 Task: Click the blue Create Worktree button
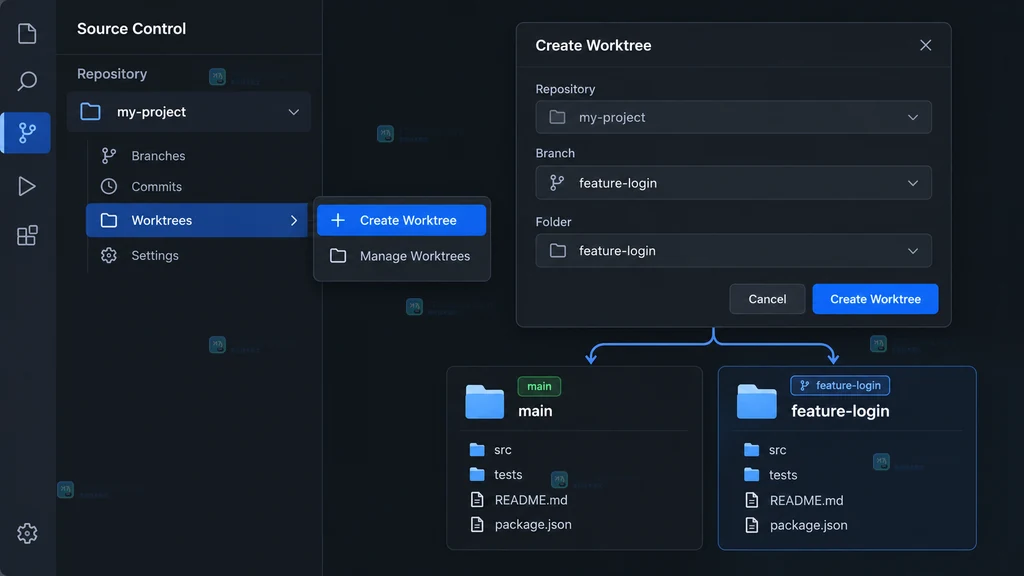click(875, 299)
